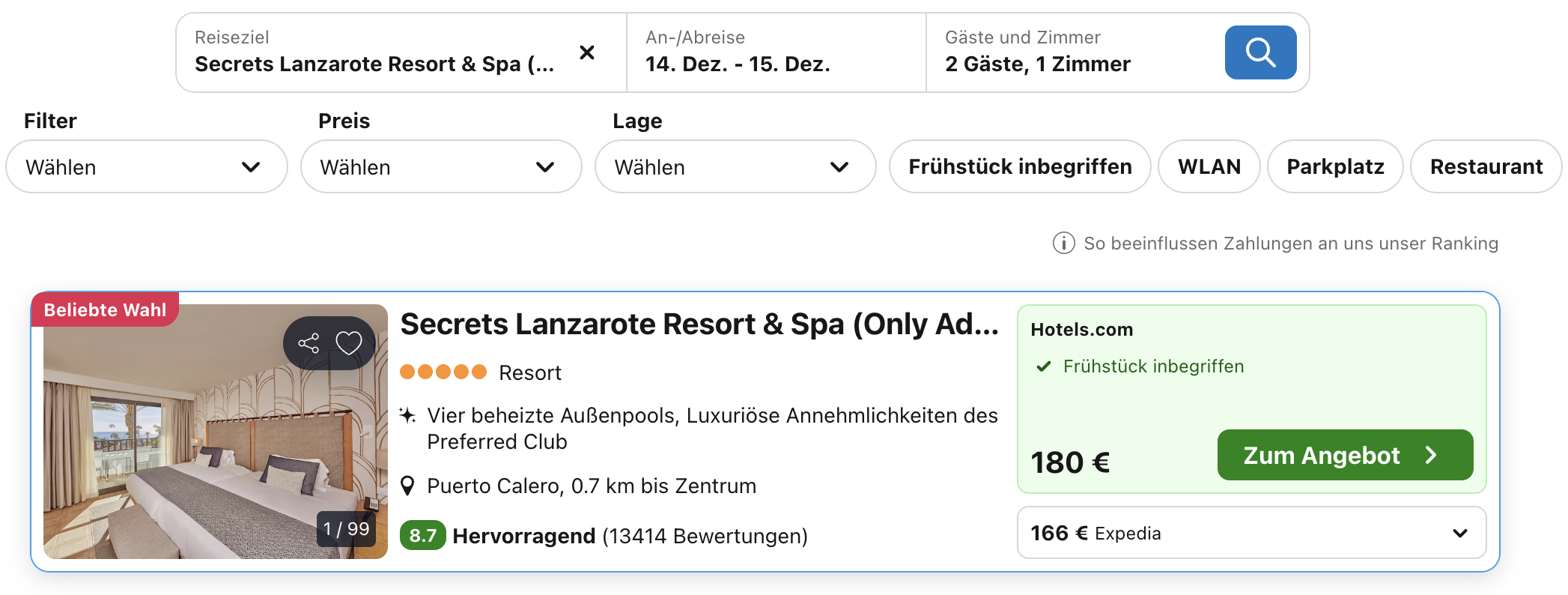The image size is (1568, 595).
Task: Click the Zum Angebot button
Action: click(x=1344, y=455)
